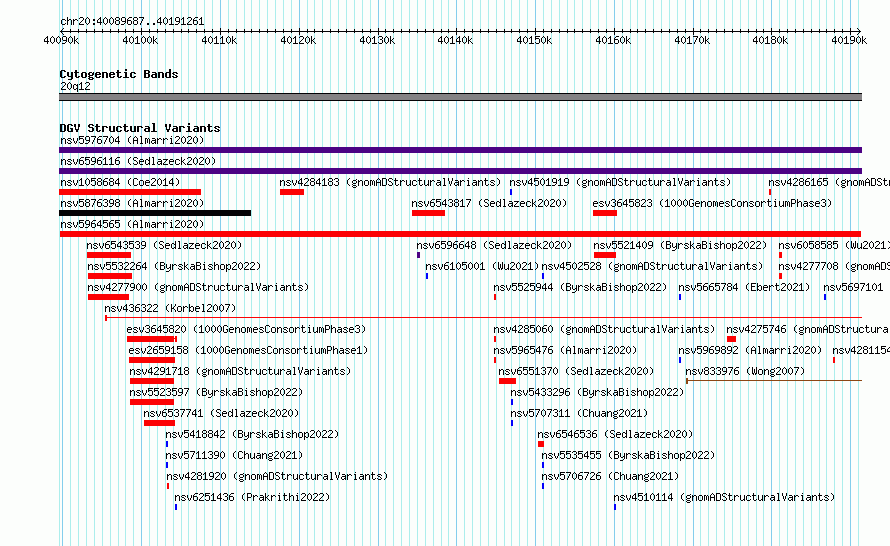
Task: Click nsv4510114 (gnomADStructuralVariants) label
Action: [725, 497]
